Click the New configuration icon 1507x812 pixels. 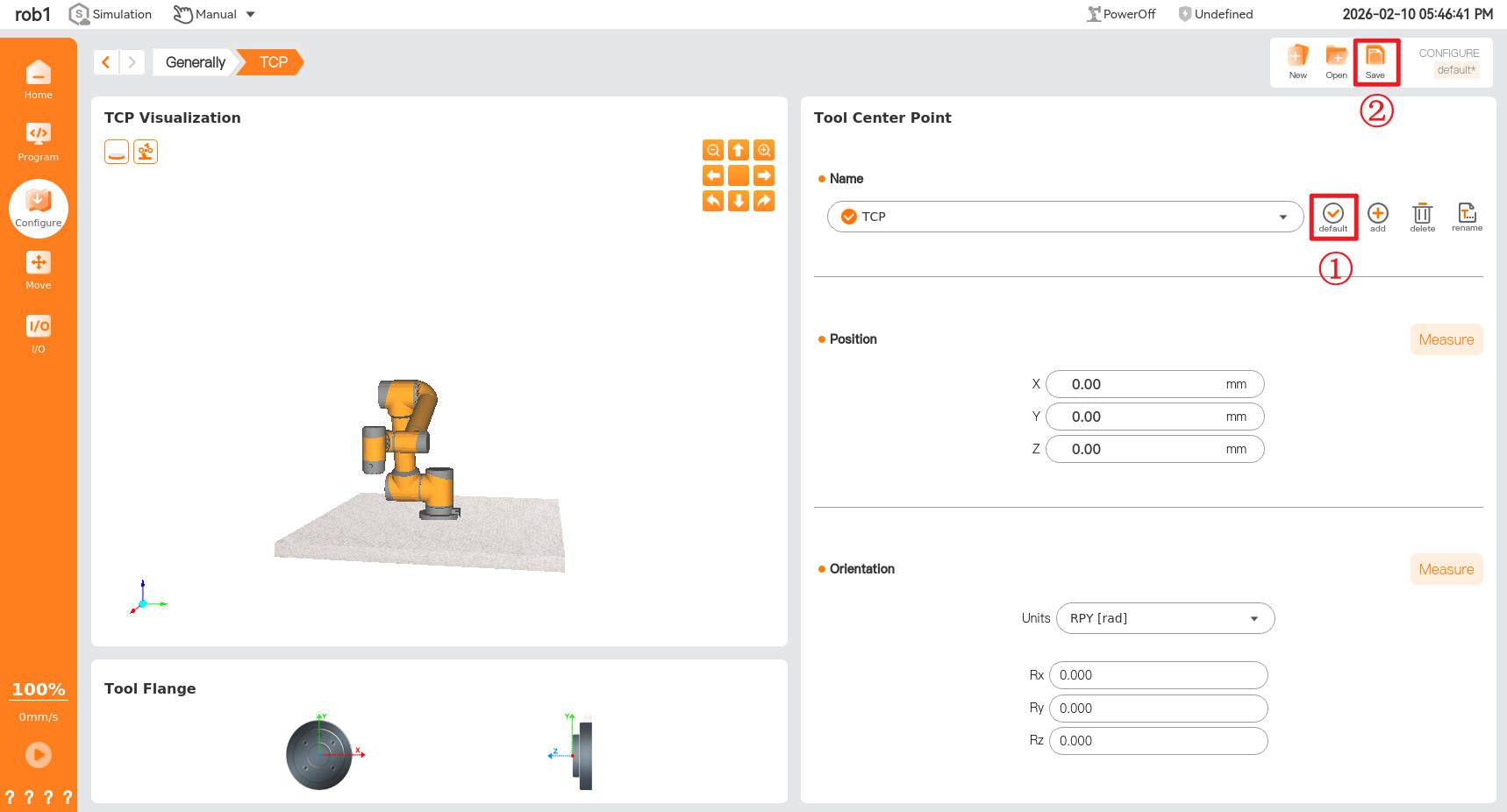[1297, 61]
